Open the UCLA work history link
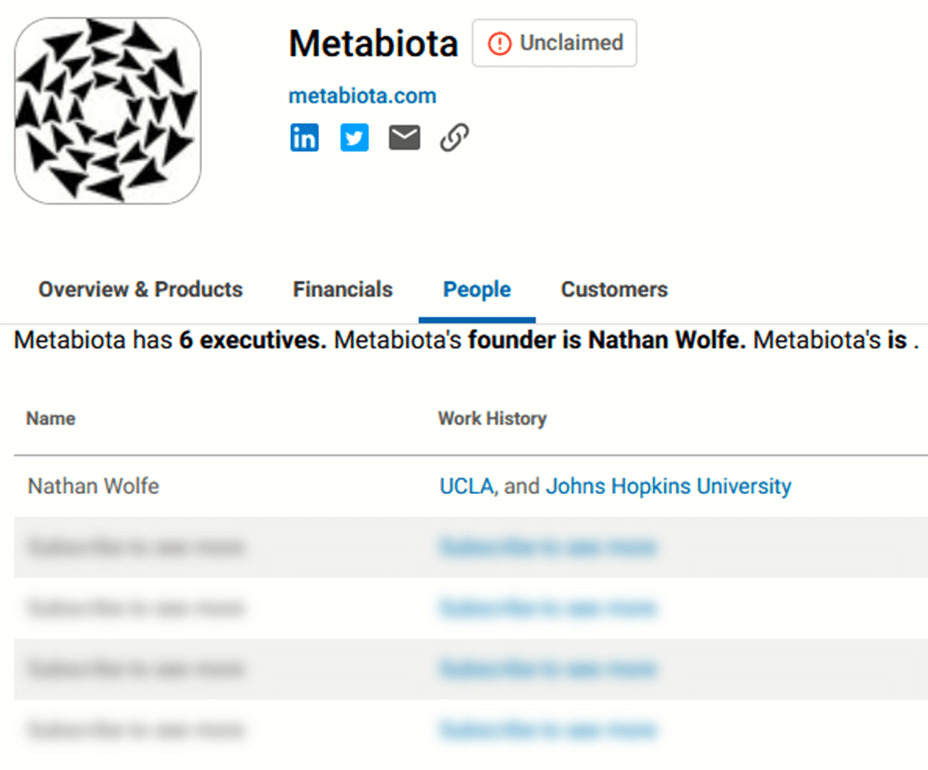 pyautogui.click(x=467, y=487)
